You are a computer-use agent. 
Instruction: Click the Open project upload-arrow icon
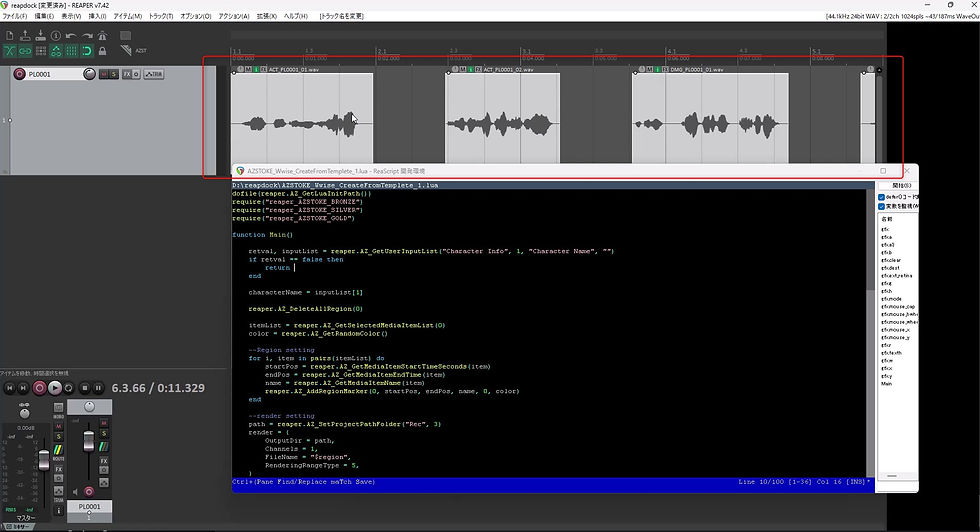pyautogui.click(x=25, y=36)
